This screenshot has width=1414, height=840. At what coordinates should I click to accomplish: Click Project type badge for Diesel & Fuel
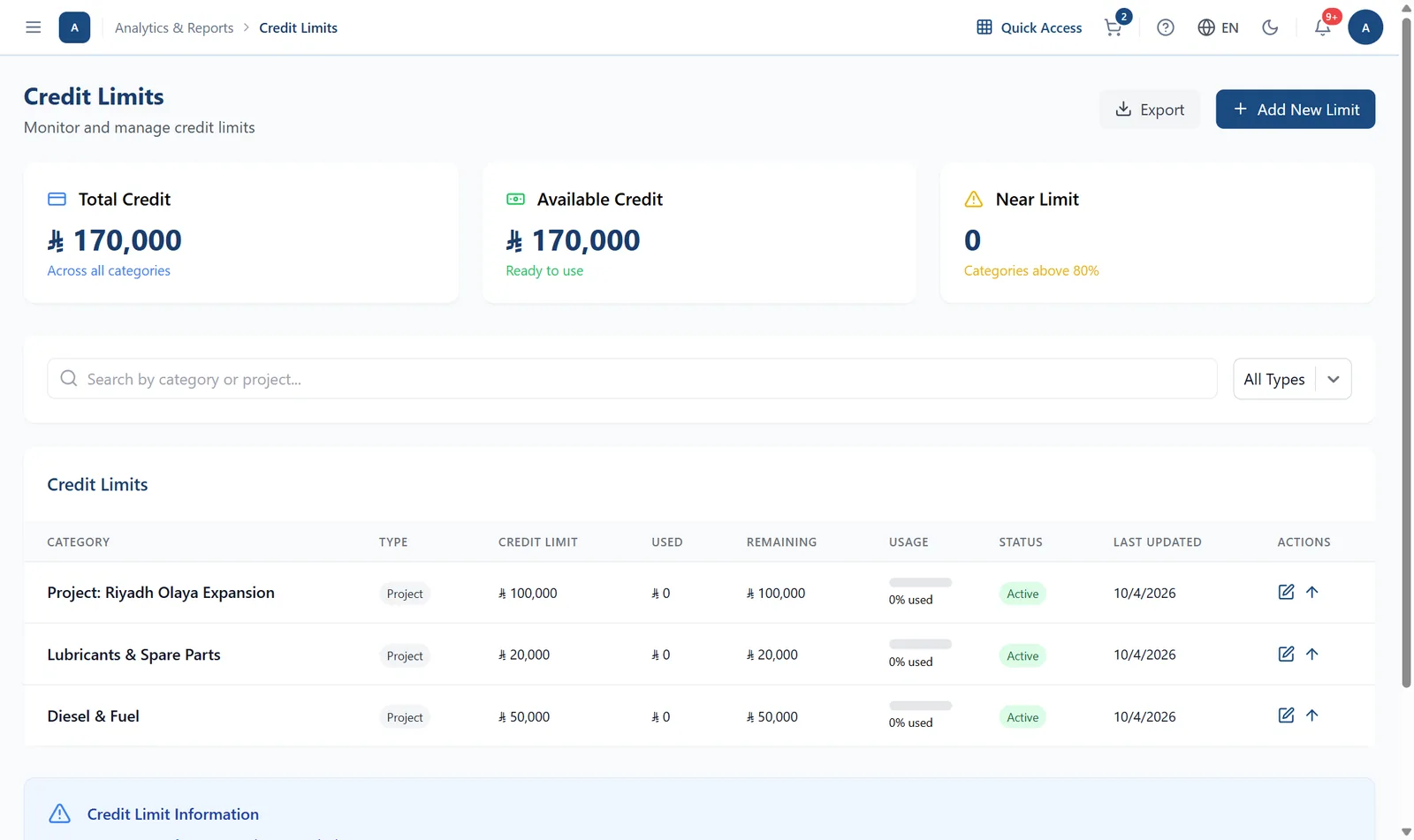pos(405,717)
